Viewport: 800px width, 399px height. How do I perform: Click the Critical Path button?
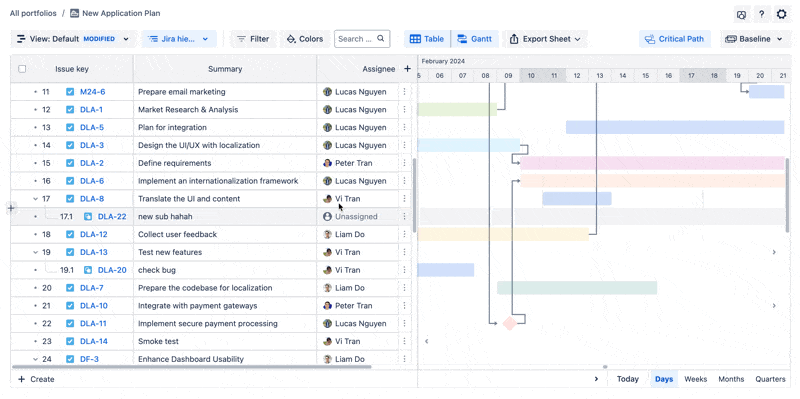tap(674, 39)
